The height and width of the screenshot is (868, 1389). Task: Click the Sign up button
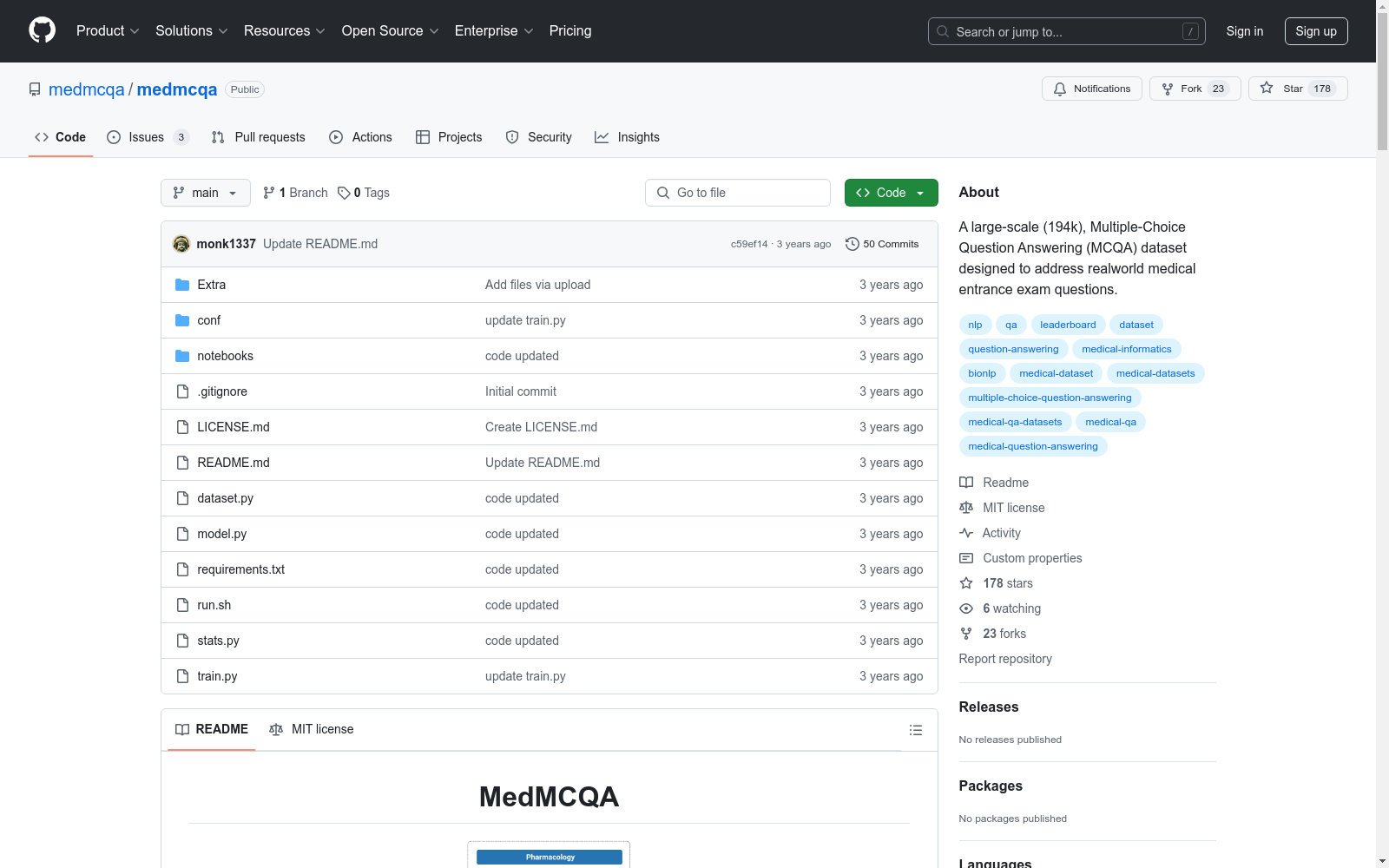(1316, 31)
